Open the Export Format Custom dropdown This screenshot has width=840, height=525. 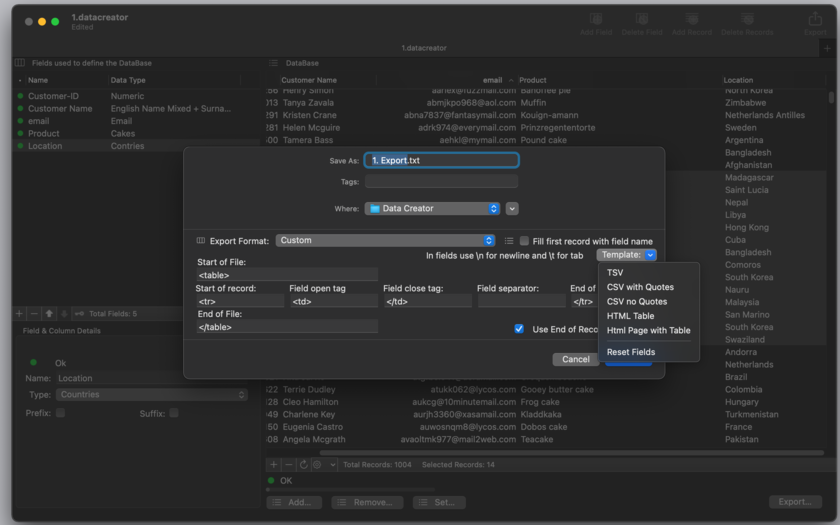[x=385, y=241]
